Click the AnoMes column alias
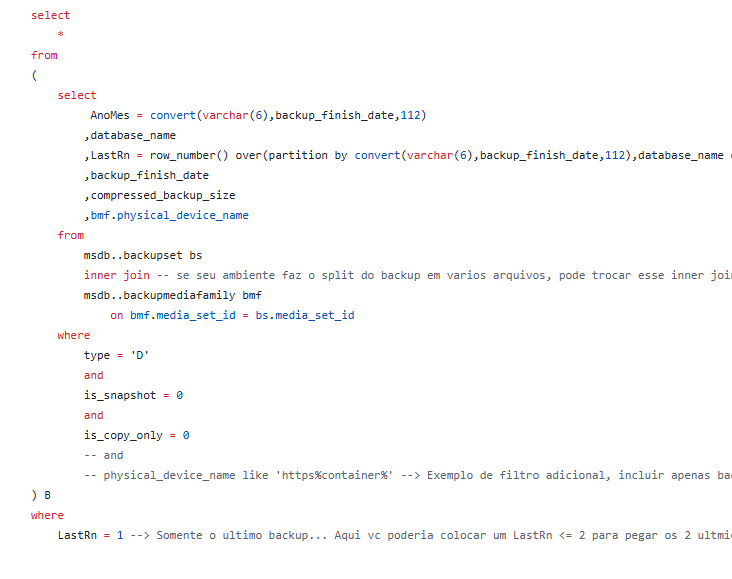Screen dimensions: 732x579 pyautogui.click(x=110, y=116)
